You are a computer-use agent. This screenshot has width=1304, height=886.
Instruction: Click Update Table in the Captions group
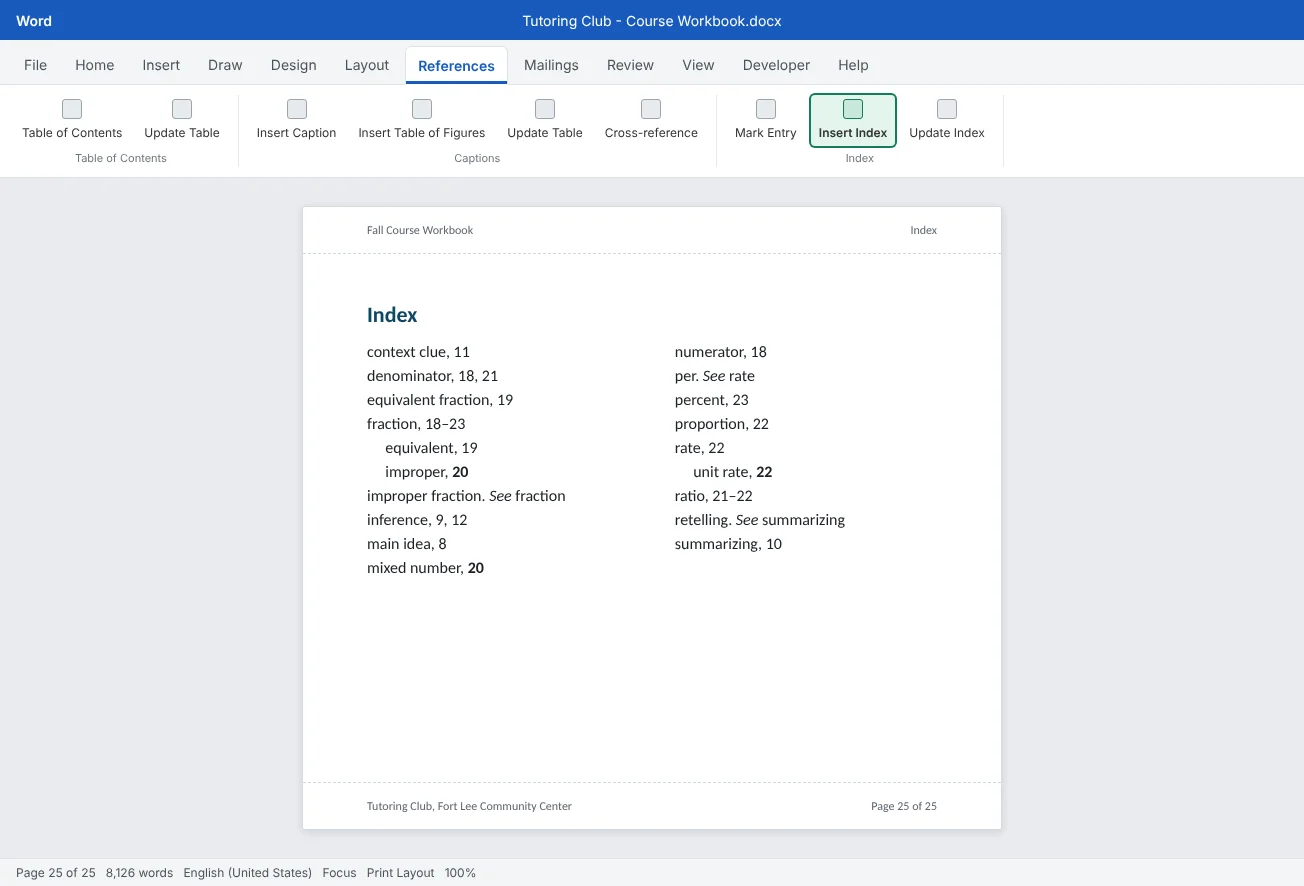545,120
